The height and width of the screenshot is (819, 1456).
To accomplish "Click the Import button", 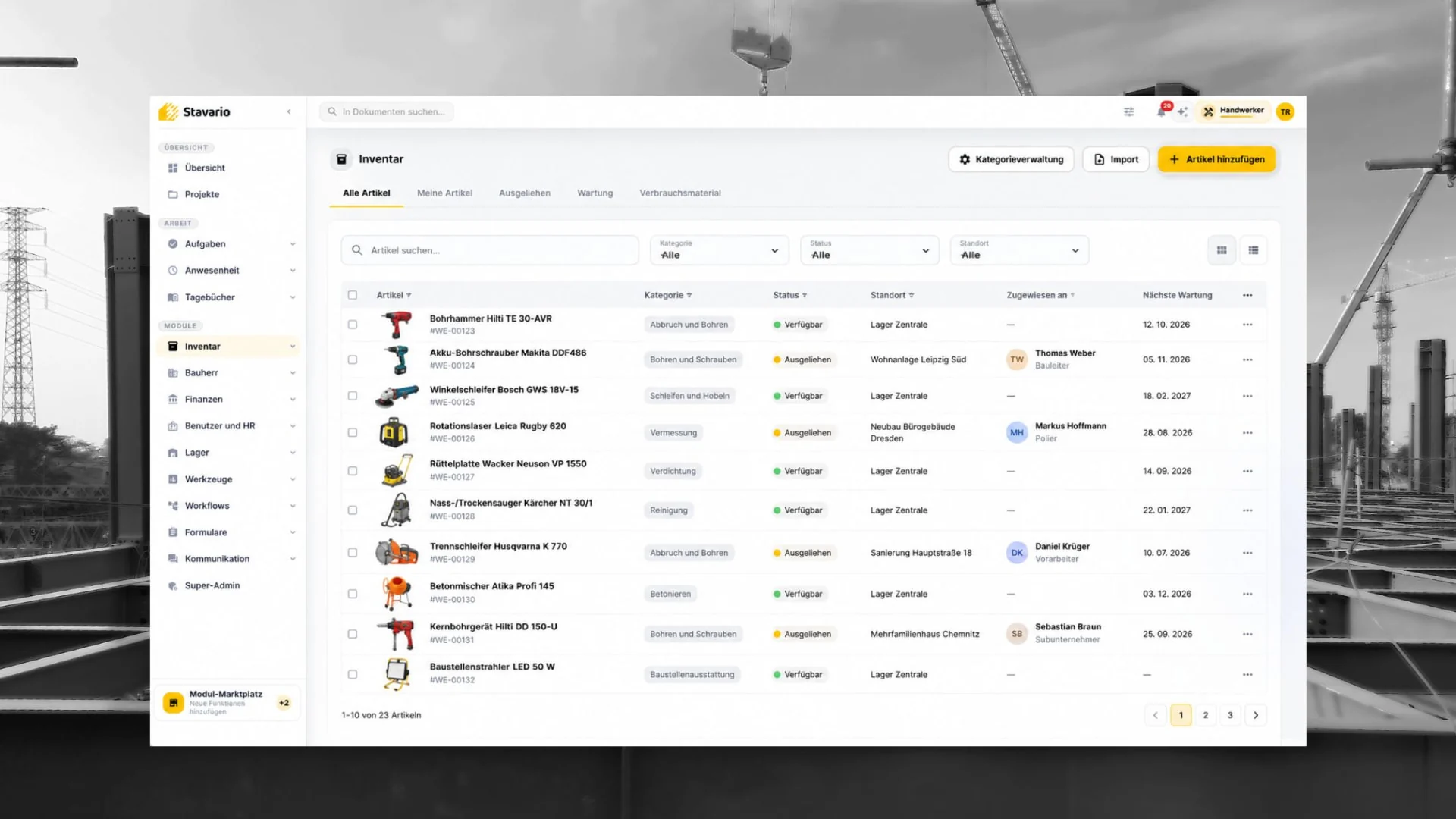I will 1116,159.
